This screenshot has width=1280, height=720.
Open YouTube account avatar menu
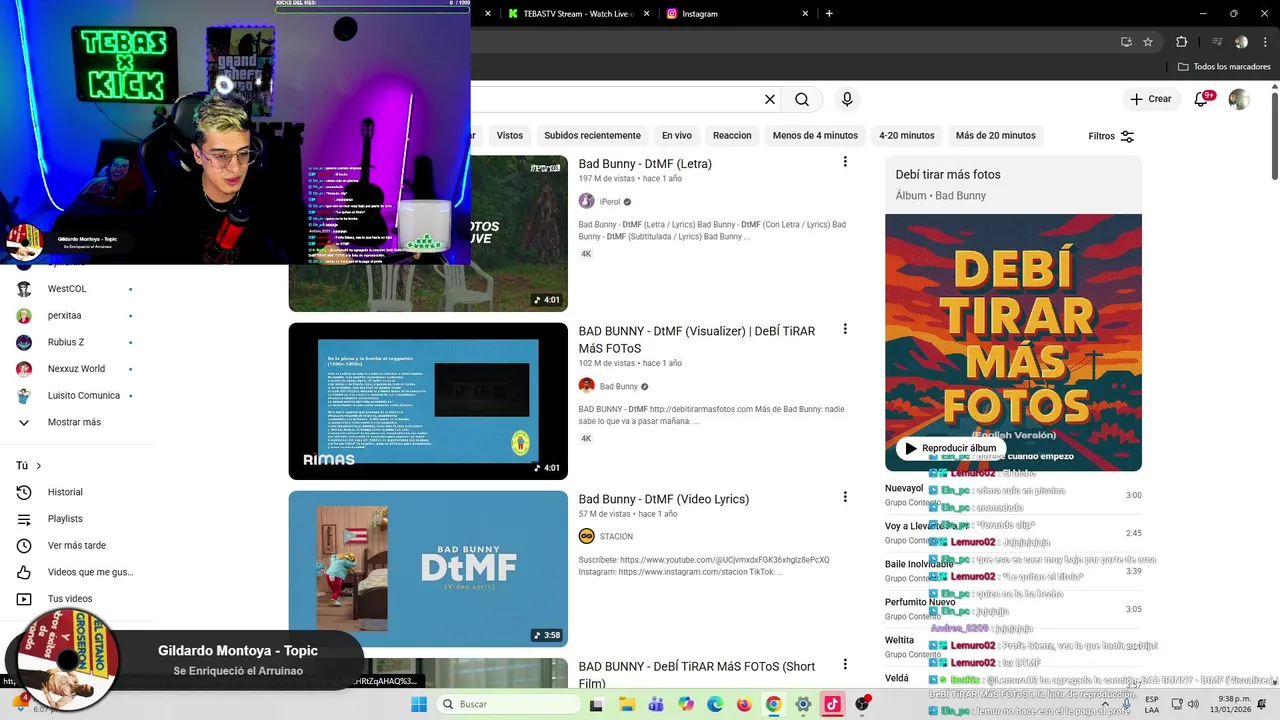(1239, 99)
